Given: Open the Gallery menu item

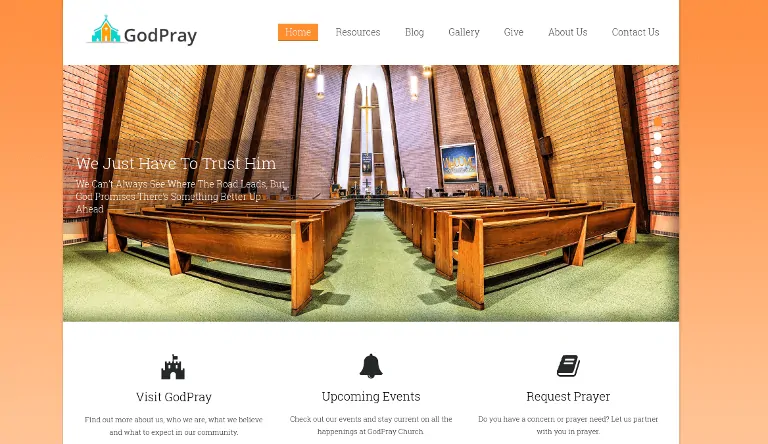Looking at the screenshot, I should (464, 32).
